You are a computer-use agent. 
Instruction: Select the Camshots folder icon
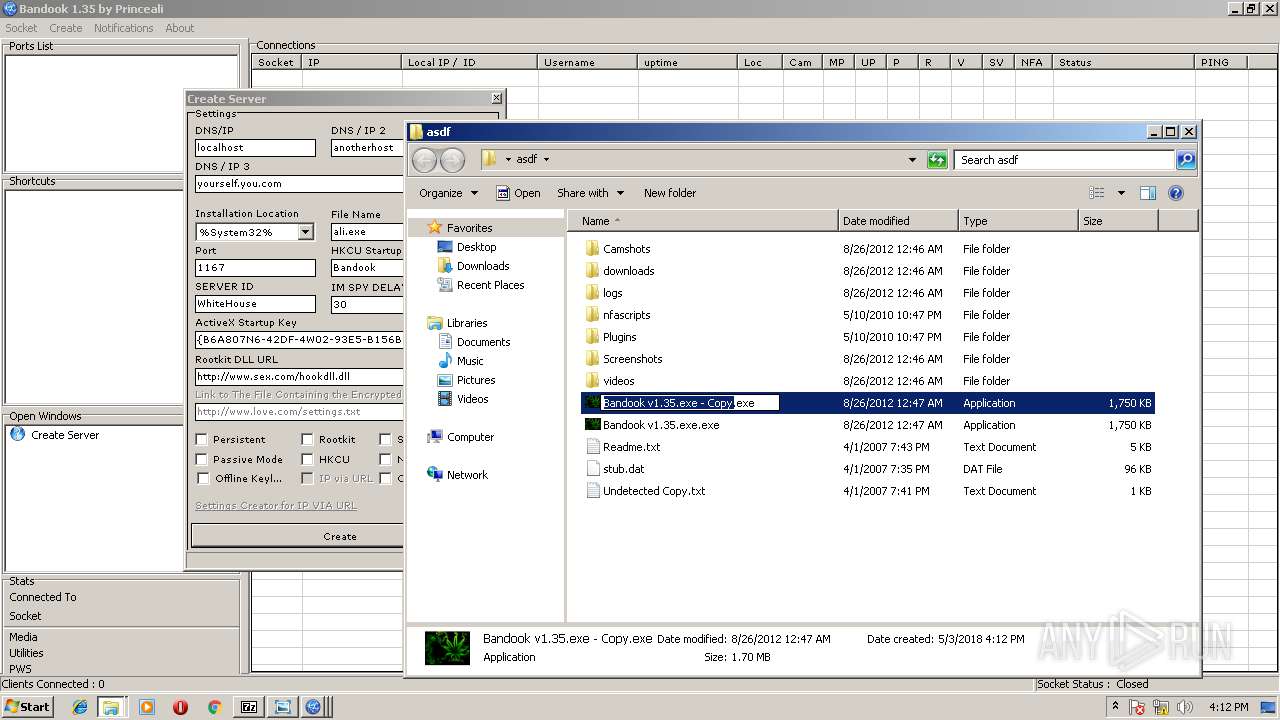click(592, 249)
